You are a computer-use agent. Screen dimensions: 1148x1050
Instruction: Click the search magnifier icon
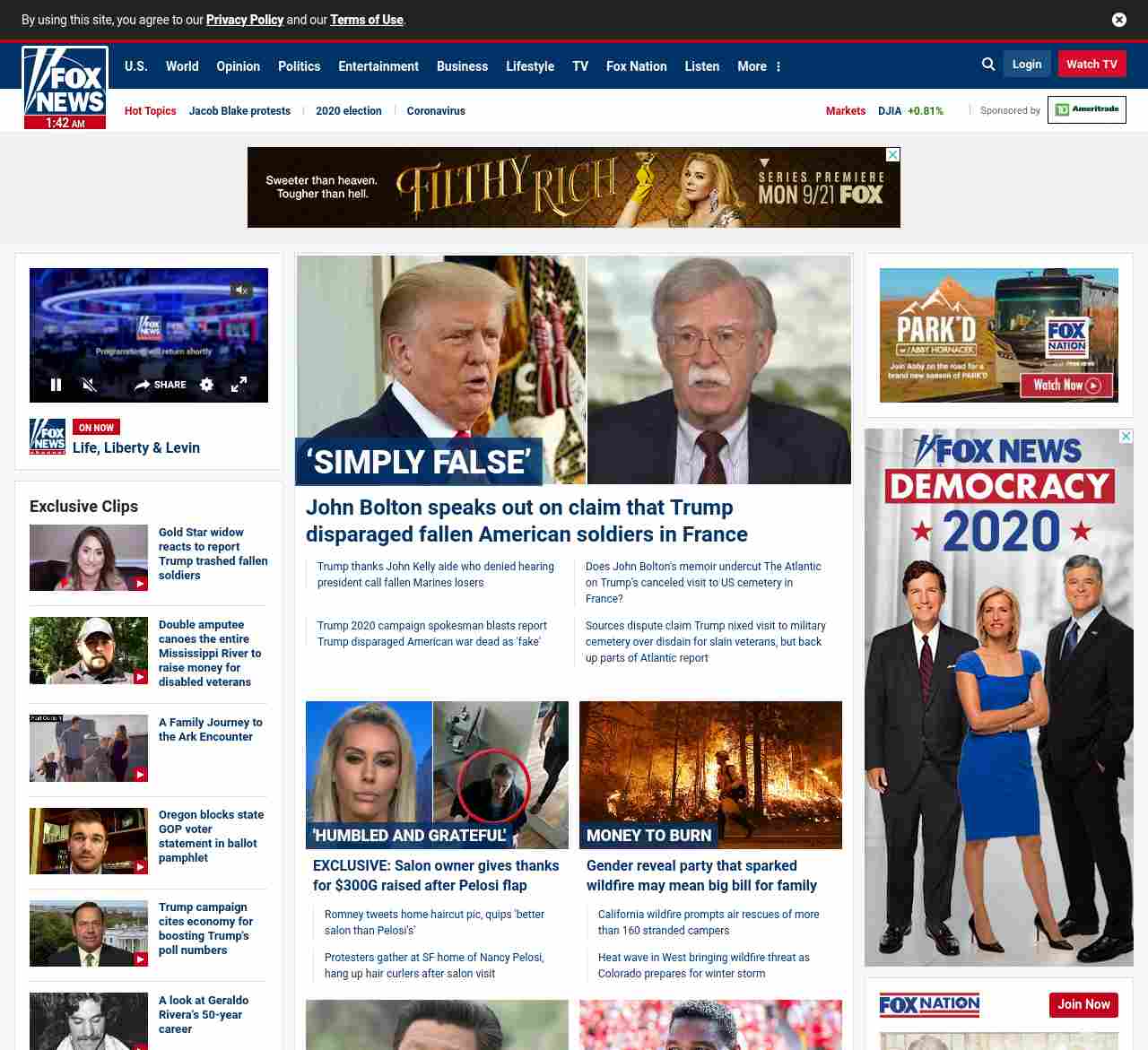click(x=988, y=65)
